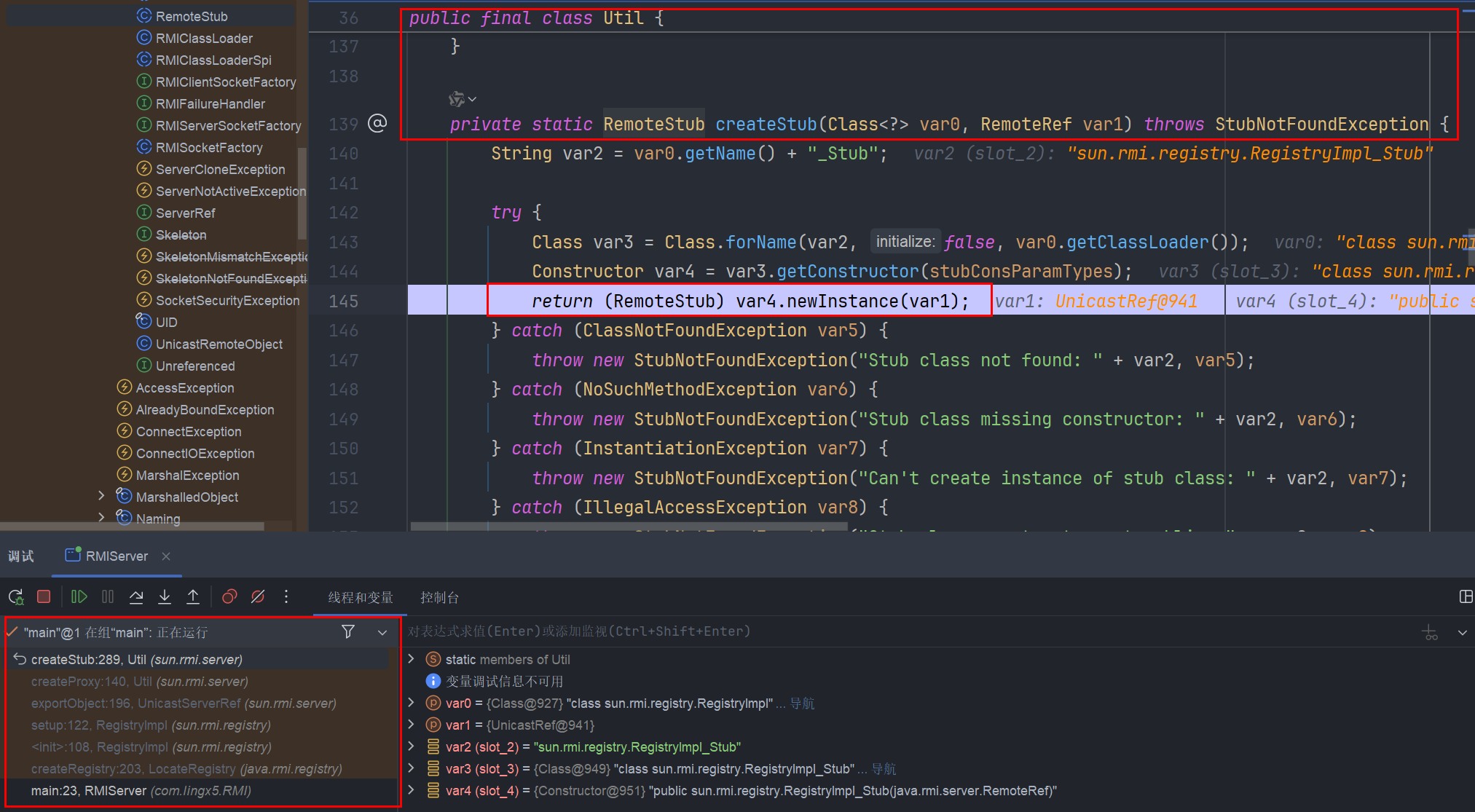Image resolution: width=1475 pixels, height=812 pixels.
Task: Expand the MarshalledObject tree node
Action: (x=101, y=496)
